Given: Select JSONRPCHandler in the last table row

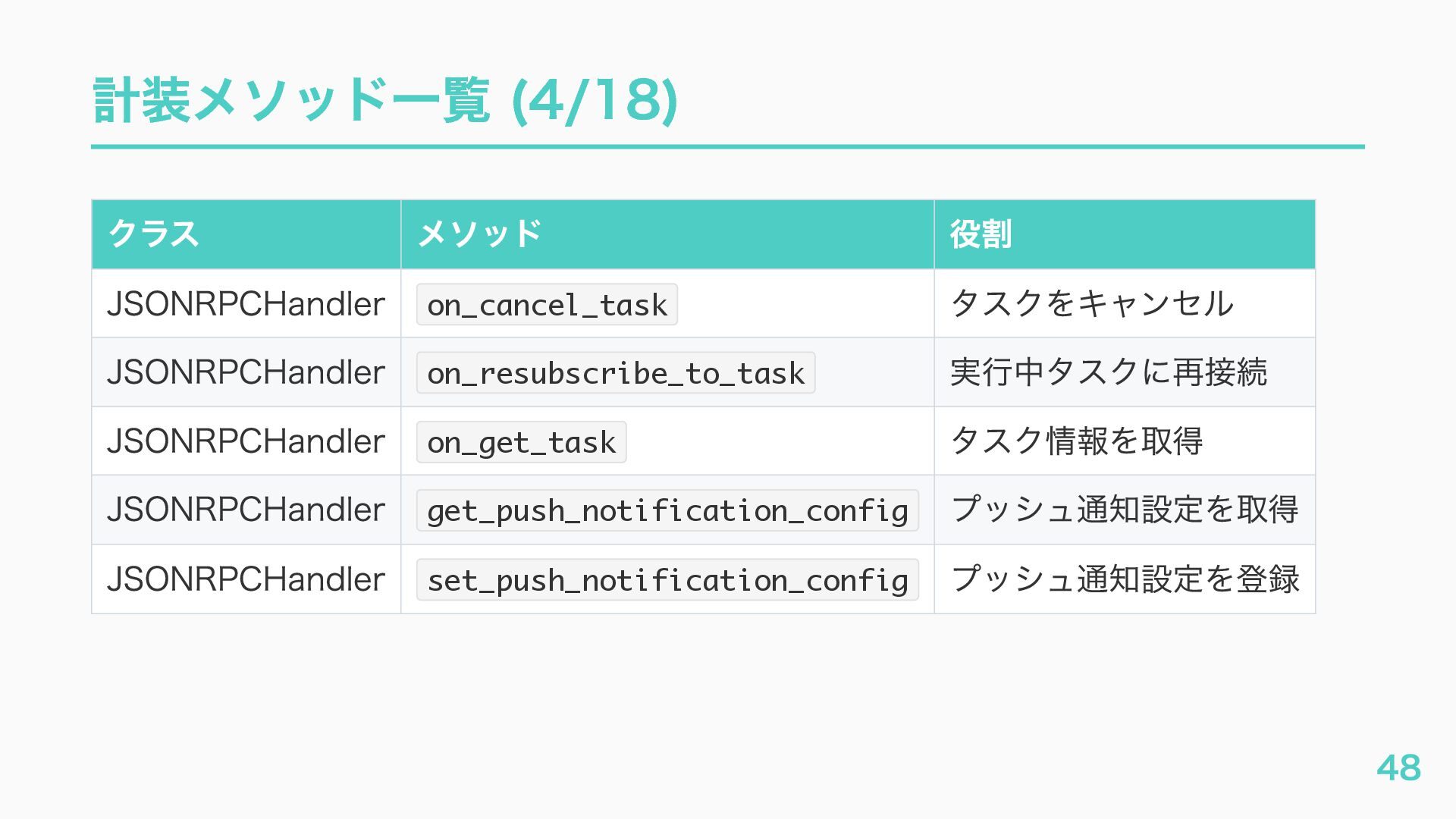Looking at the screenshot, I should (x=246, y=579).
